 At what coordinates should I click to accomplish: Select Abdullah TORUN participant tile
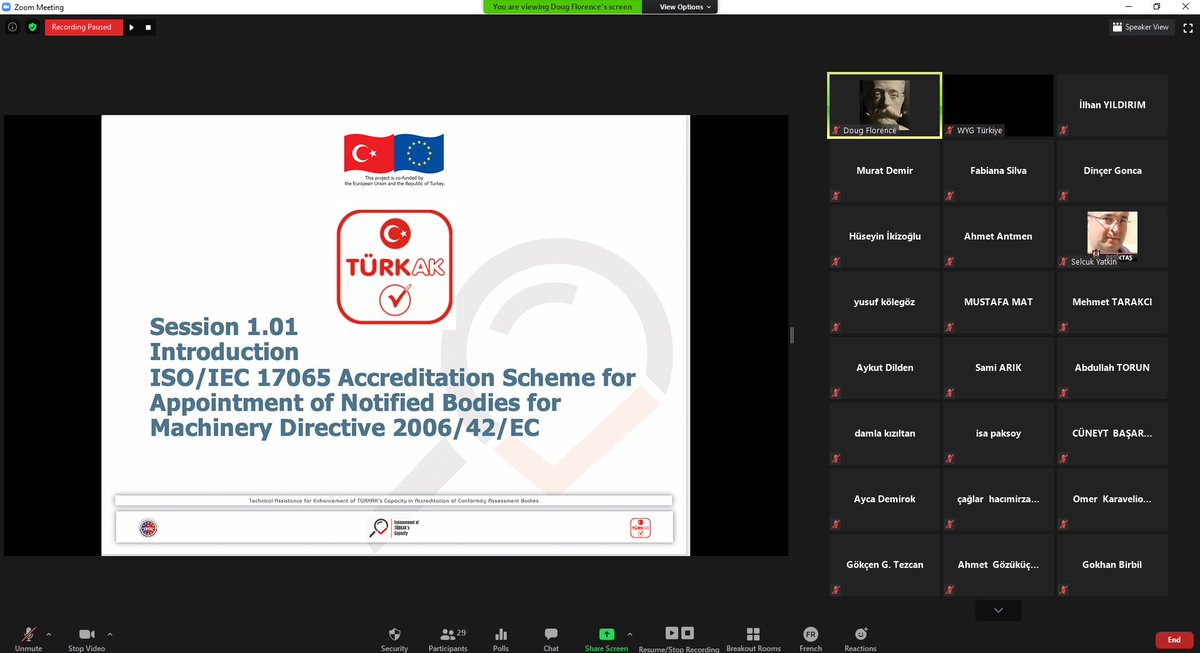(x=1112, y=368)
